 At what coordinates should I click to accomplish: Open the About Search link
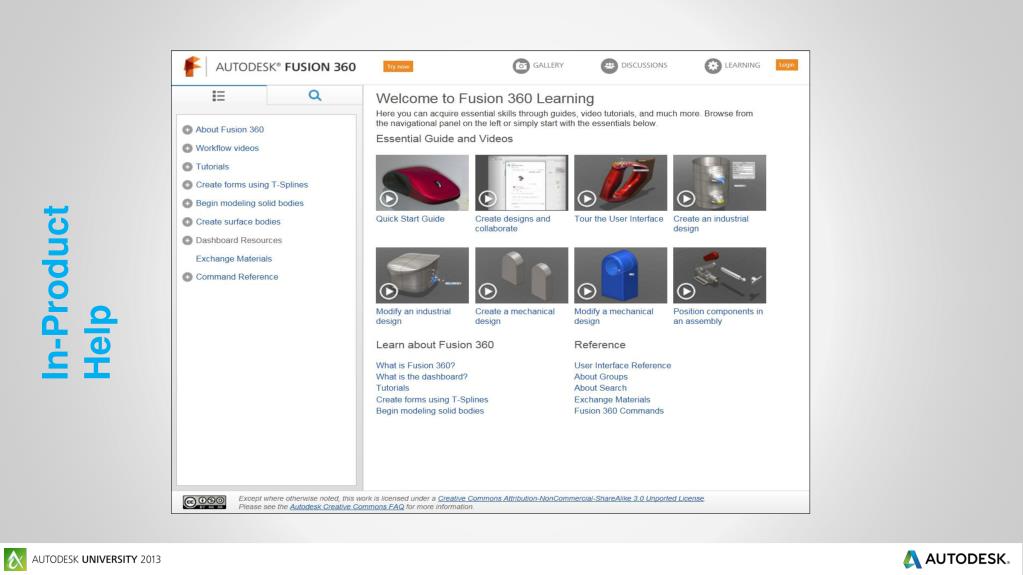click(x=600, y=388)
